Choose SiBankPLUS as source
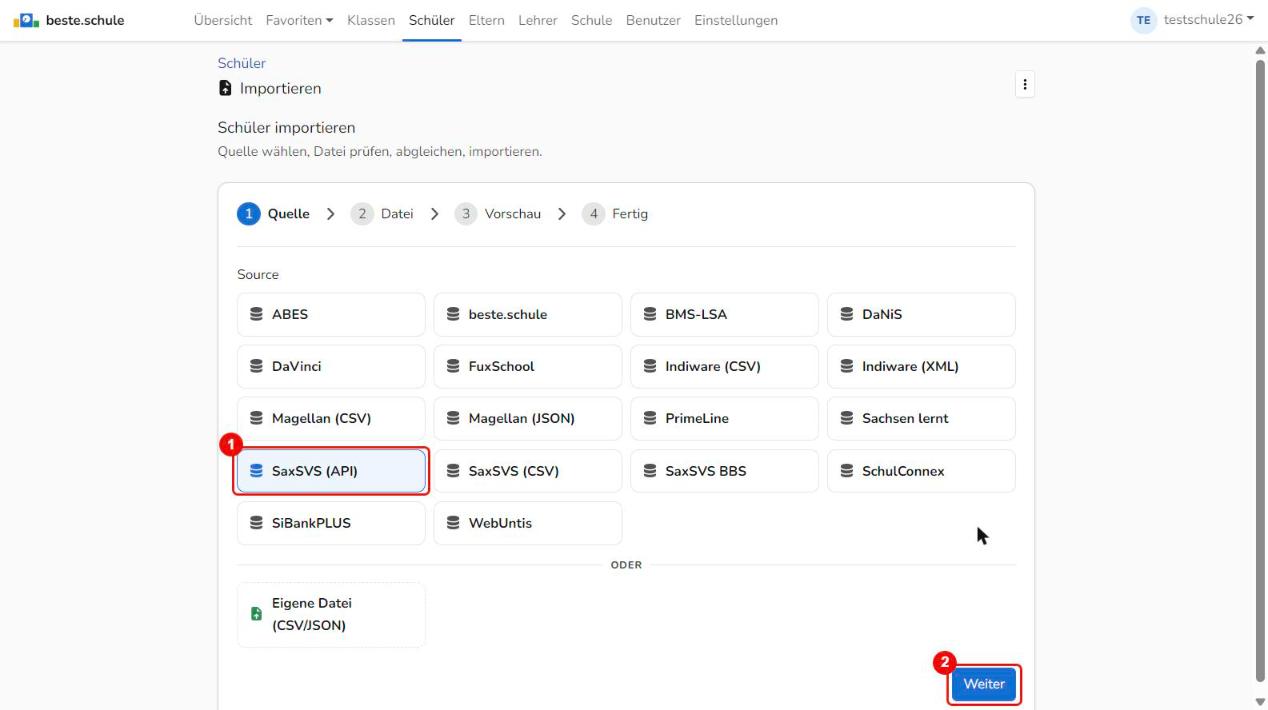Viewport: 1268px width, 710px height. [331, 523]
